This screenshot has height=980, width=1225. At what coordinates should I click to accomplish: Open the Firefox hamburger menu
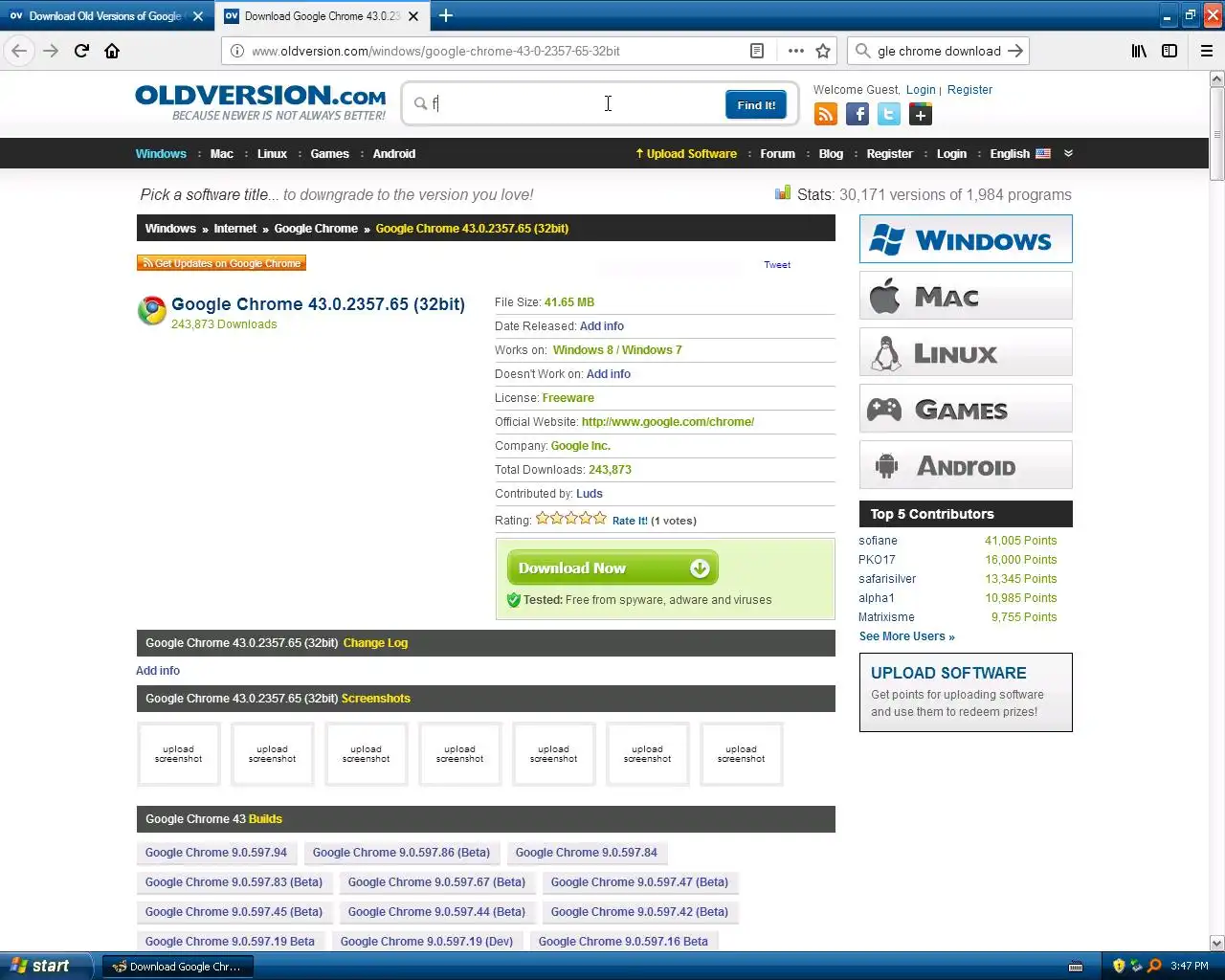click(x=1207, y=51)
